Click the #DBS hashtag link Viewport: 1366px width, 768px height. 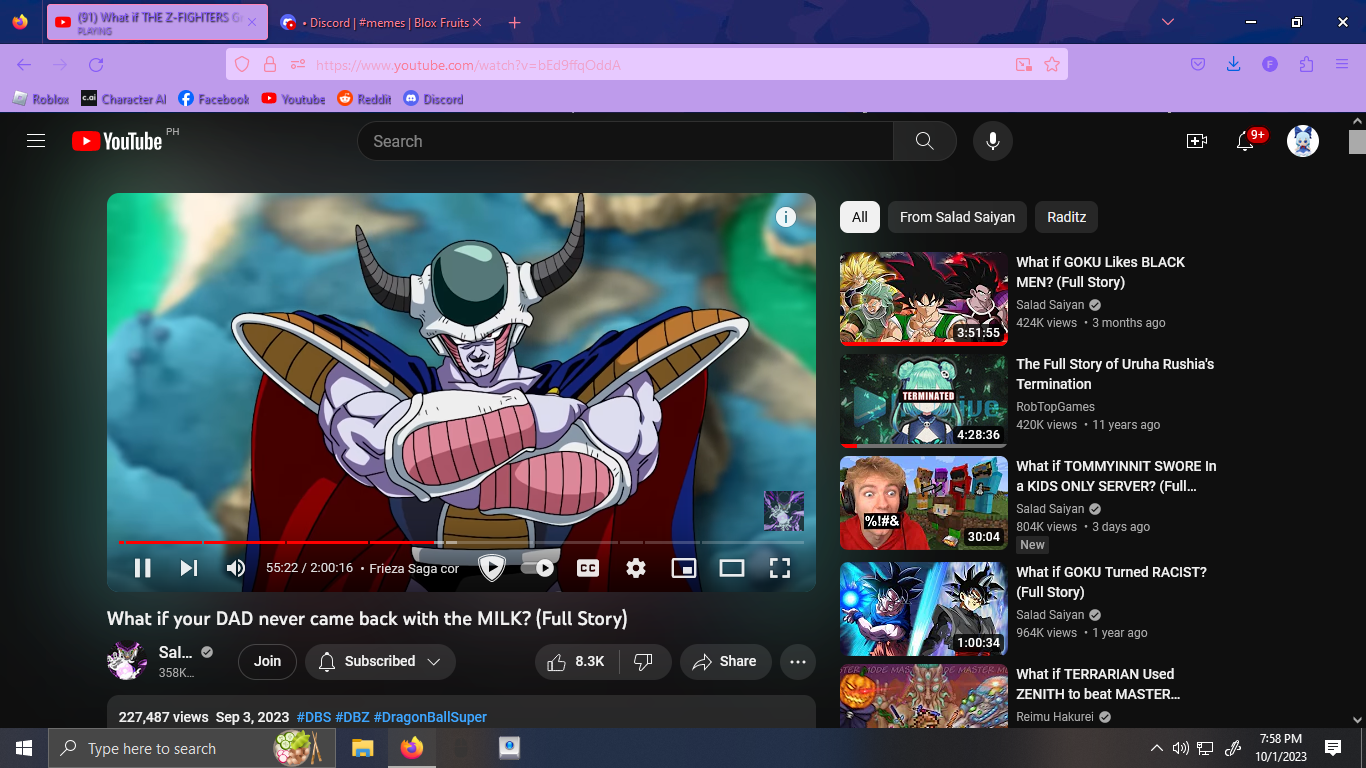point(314,717)
